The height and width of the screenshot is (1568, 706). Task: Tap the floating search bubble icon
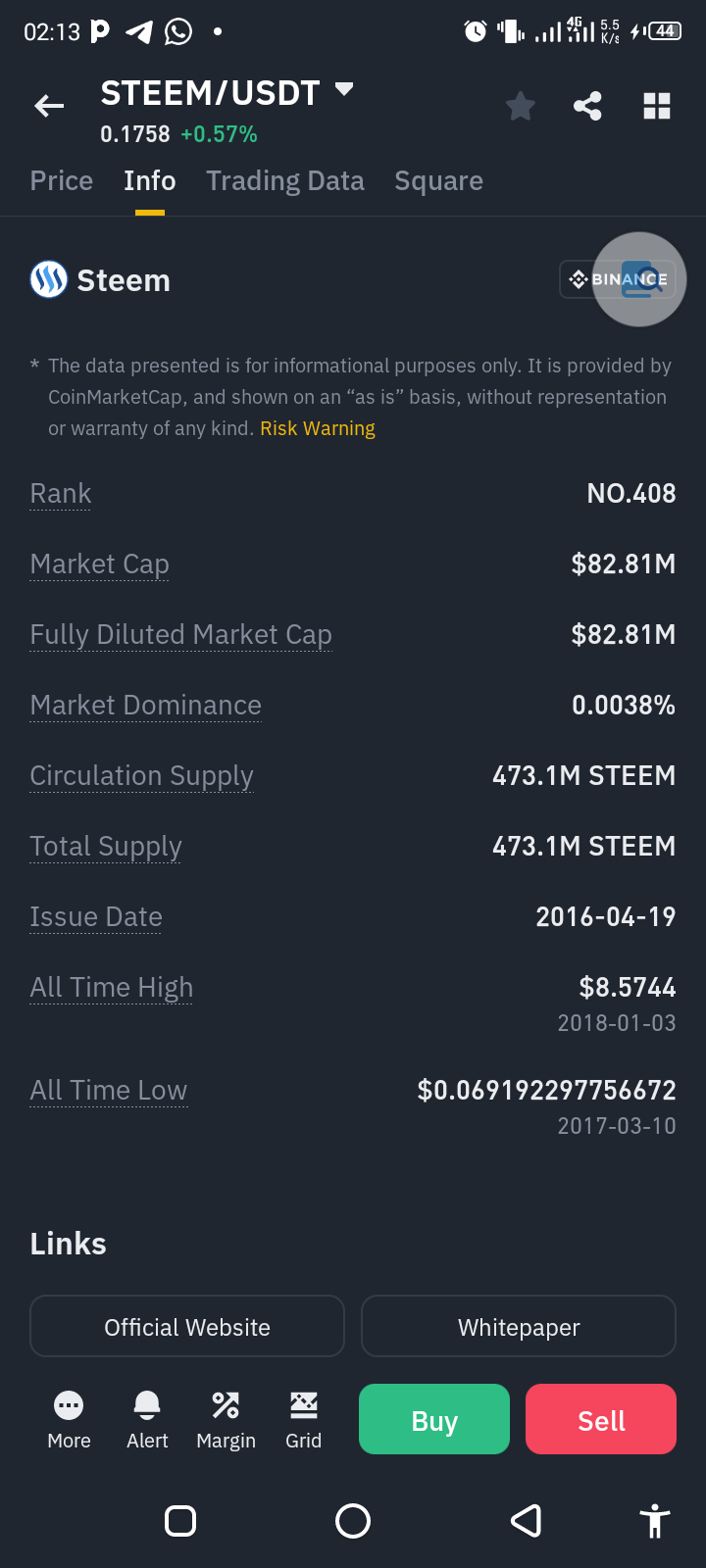coord(639,279)
